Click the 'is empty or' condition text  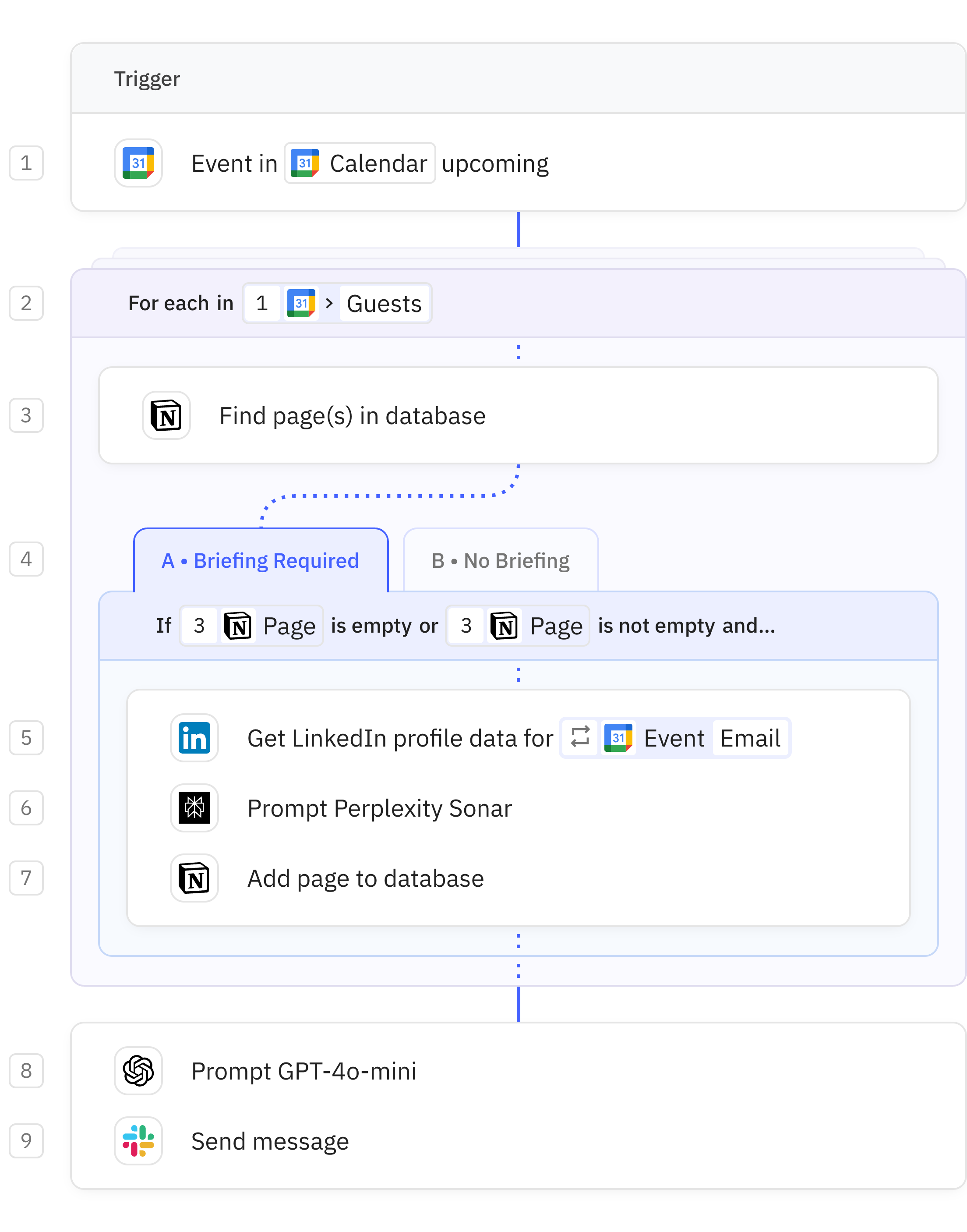click(385, 625)
